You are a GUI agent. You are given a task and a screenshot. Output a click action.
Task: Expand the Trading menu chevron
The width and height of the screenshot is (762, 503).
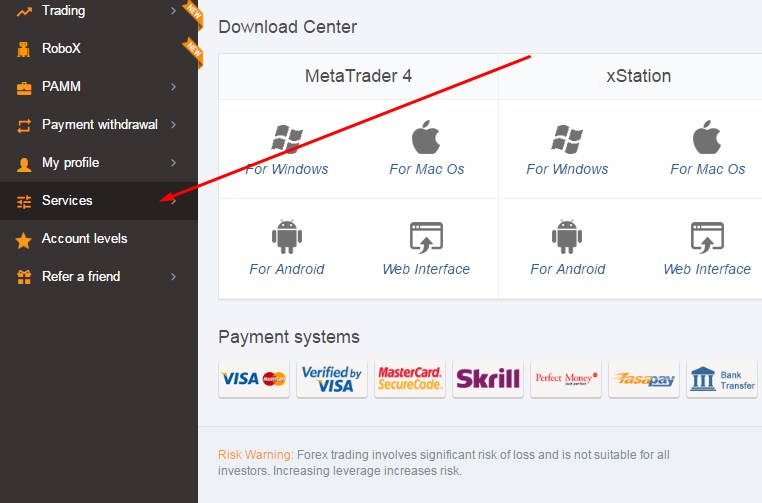coord(173,11)
